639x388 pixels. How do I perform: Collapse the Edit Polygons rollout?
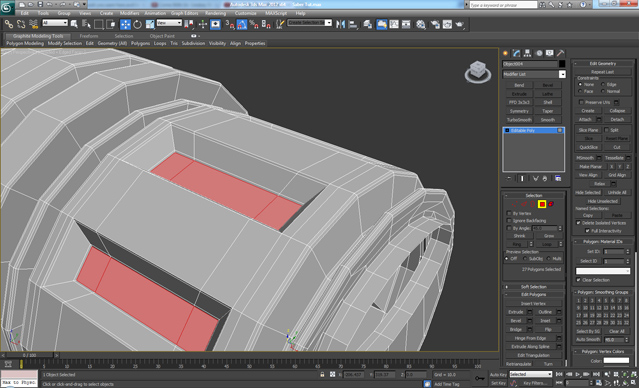[533, 294]
